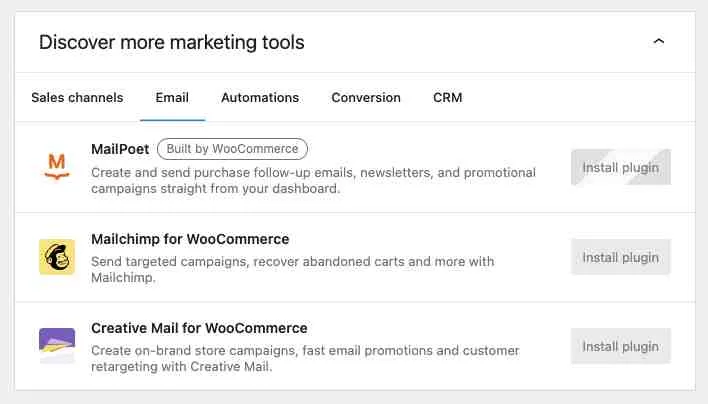Install the Mailchimp for WooCommerce plugin
The height and width of the screenshot is (404, 708).
621,257
